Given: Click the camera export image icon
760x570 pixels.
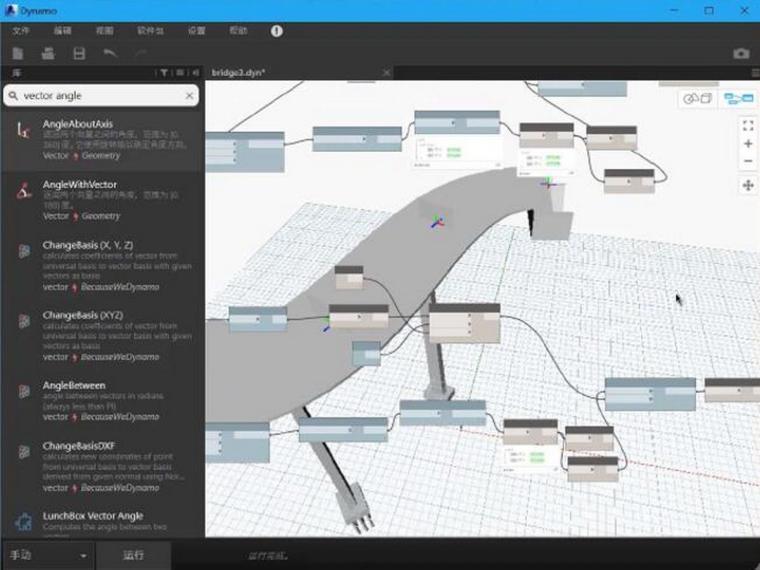Looking at the screenshot, I should (x=741, y=53).
